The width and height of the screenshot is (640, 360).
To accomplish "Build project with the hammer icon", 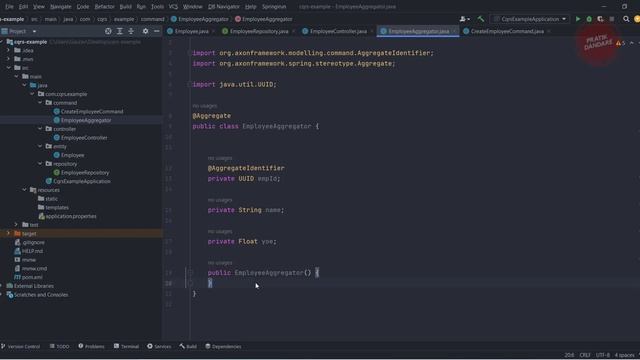I will pyautogui.click(x=481, y=19).
